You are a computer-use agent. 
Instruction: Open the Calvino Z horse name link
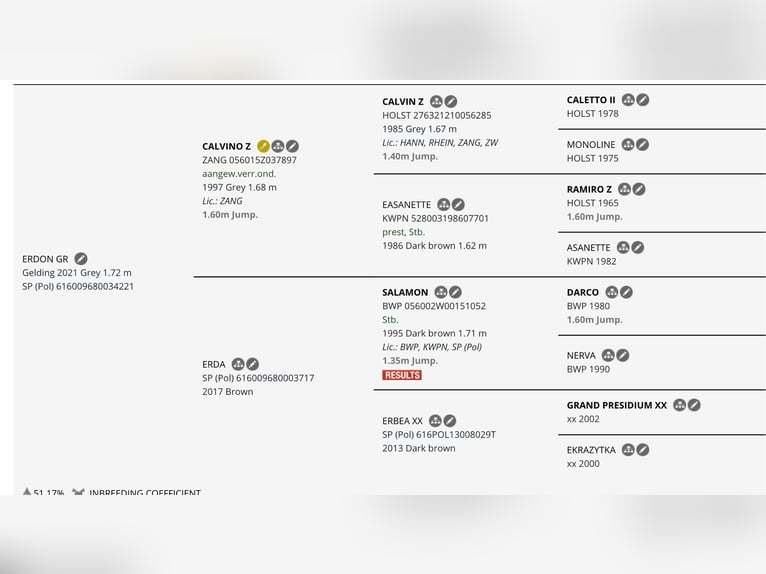[x=226, y=147]
